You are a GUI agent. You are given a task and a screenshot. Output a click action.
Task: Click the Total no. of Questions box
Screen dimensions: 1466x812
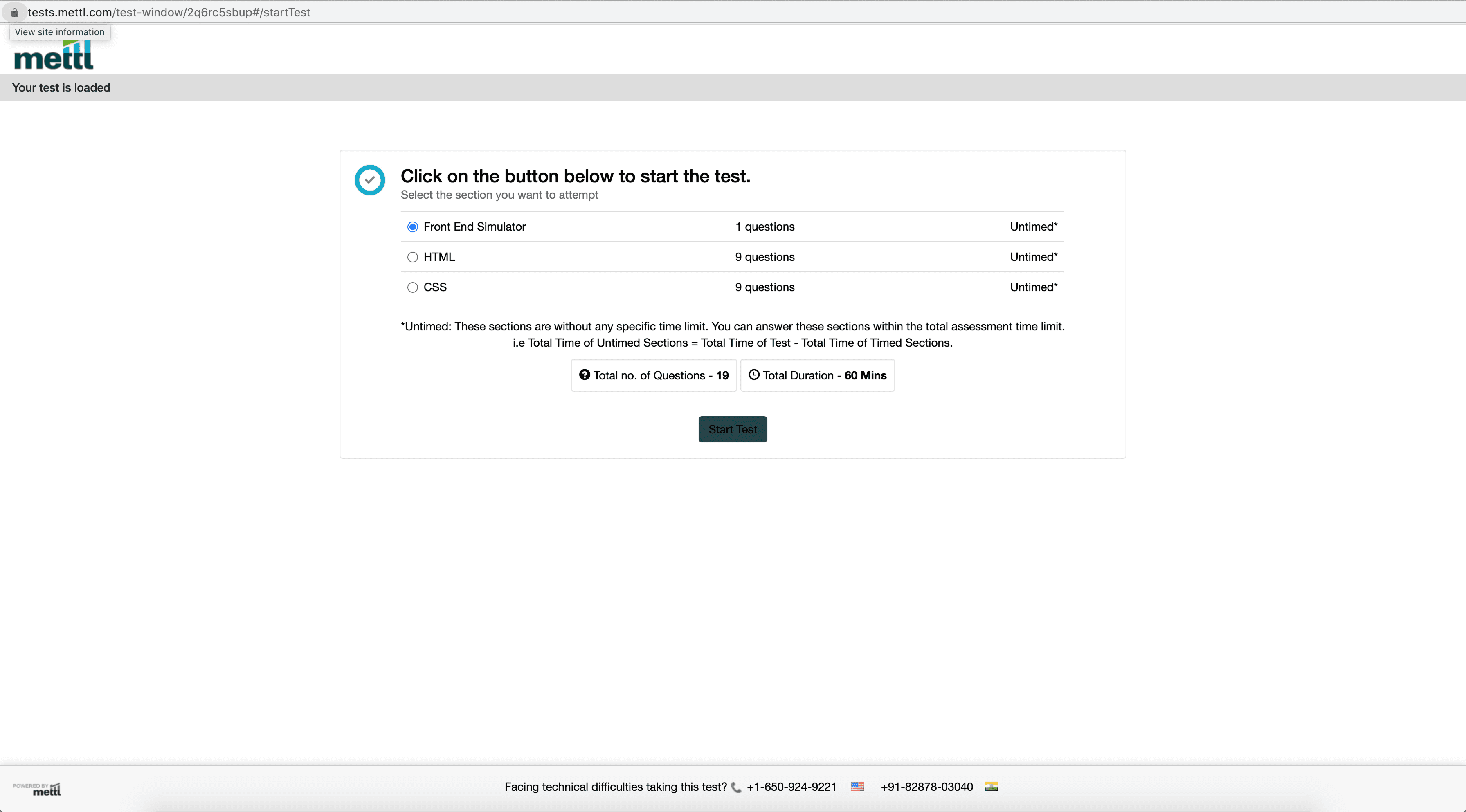coord(653,376)
